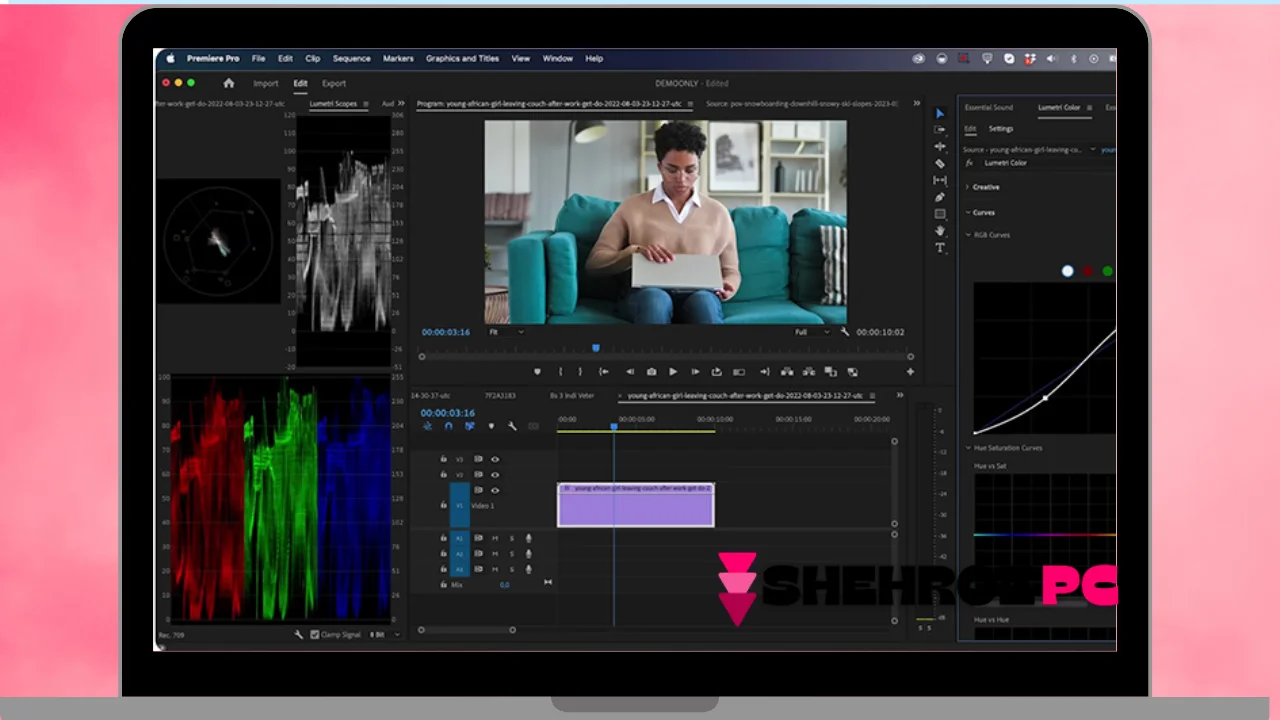Play the Program monitor video
The width and height of the screenshot is (1280, 720).
click(673, 372)
